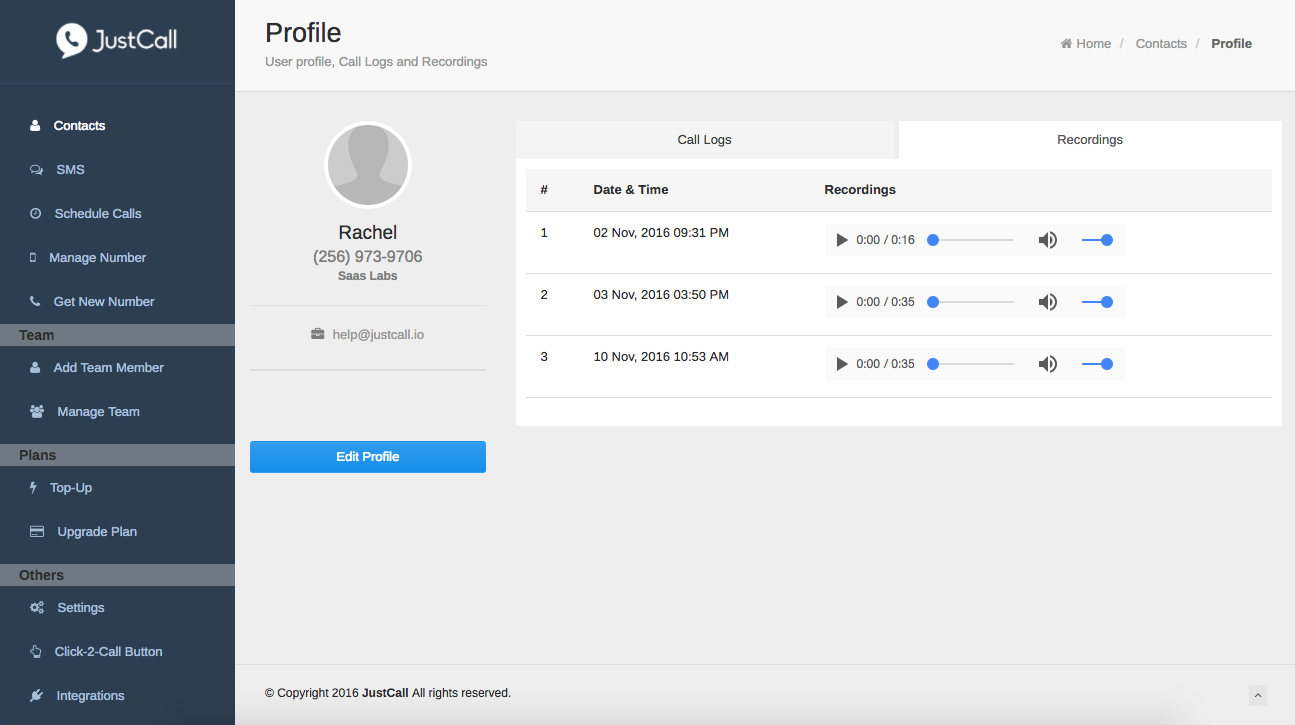Click the Integrations plug icon
1295x725 pixels.
37,696
